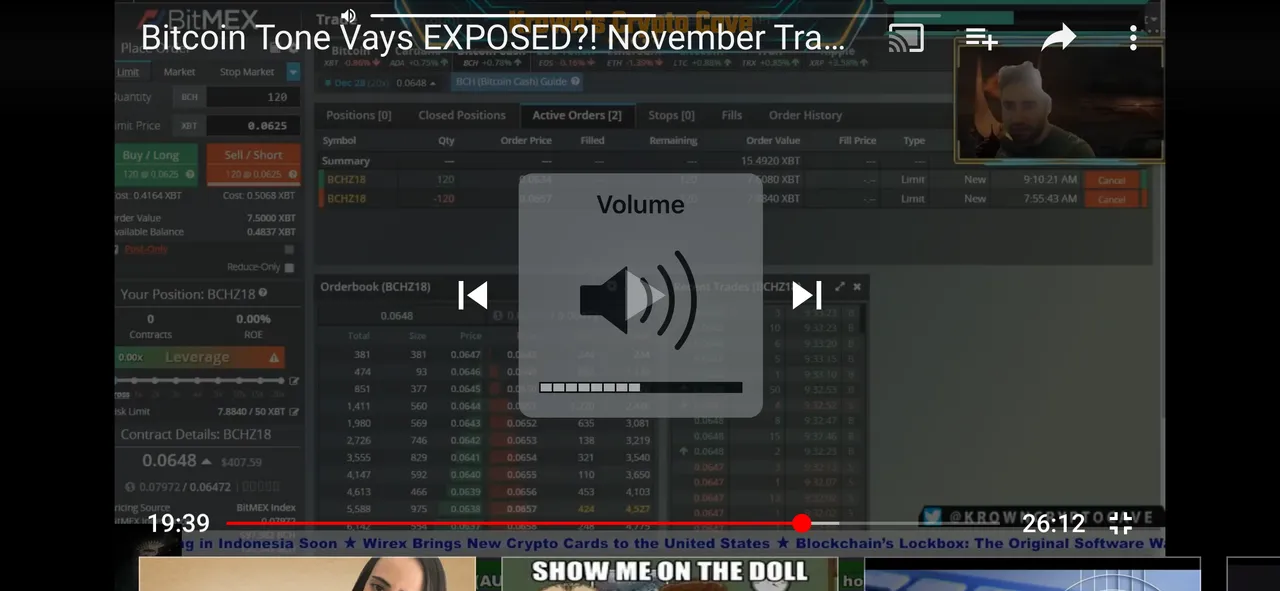Select the Order History tab
The height and width of the screenshot is (591, 1280).
805,115
